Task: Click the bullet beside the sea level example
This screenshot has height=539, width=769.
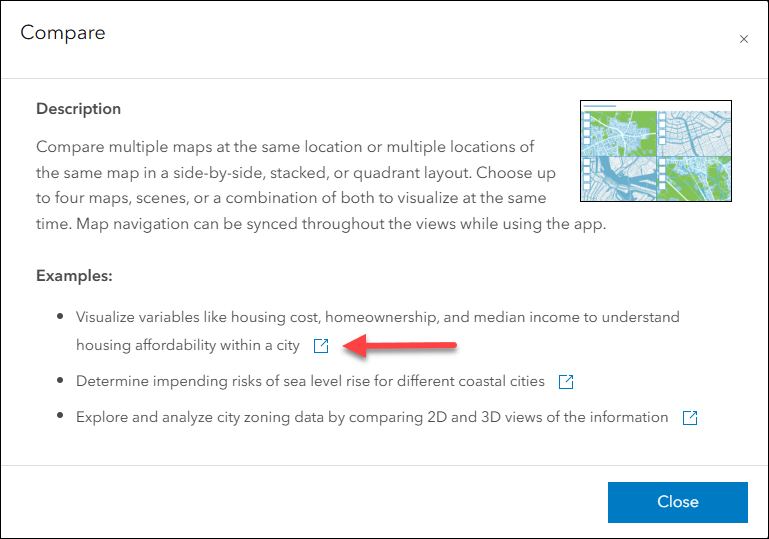Action: tap(61, 381)
